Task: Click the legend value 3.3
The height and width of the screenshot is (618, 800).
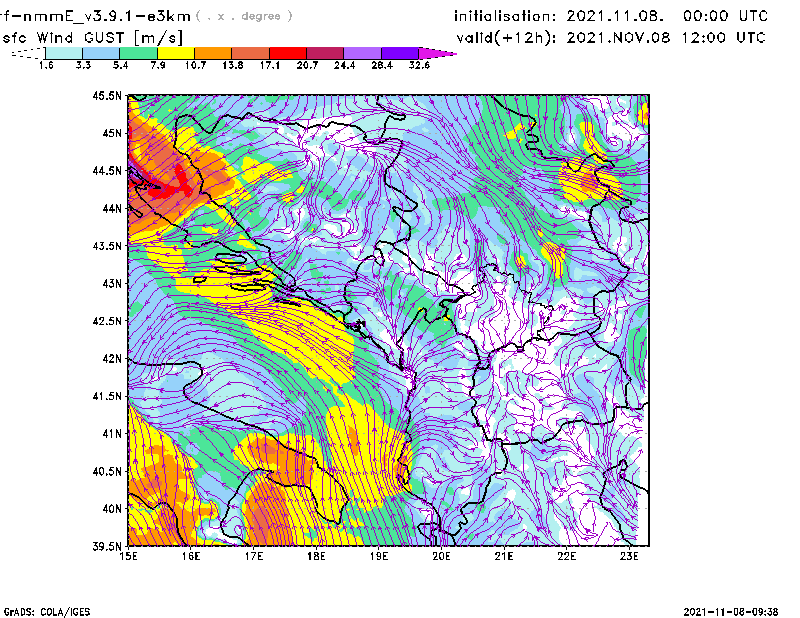Action: tap(83, 65)
